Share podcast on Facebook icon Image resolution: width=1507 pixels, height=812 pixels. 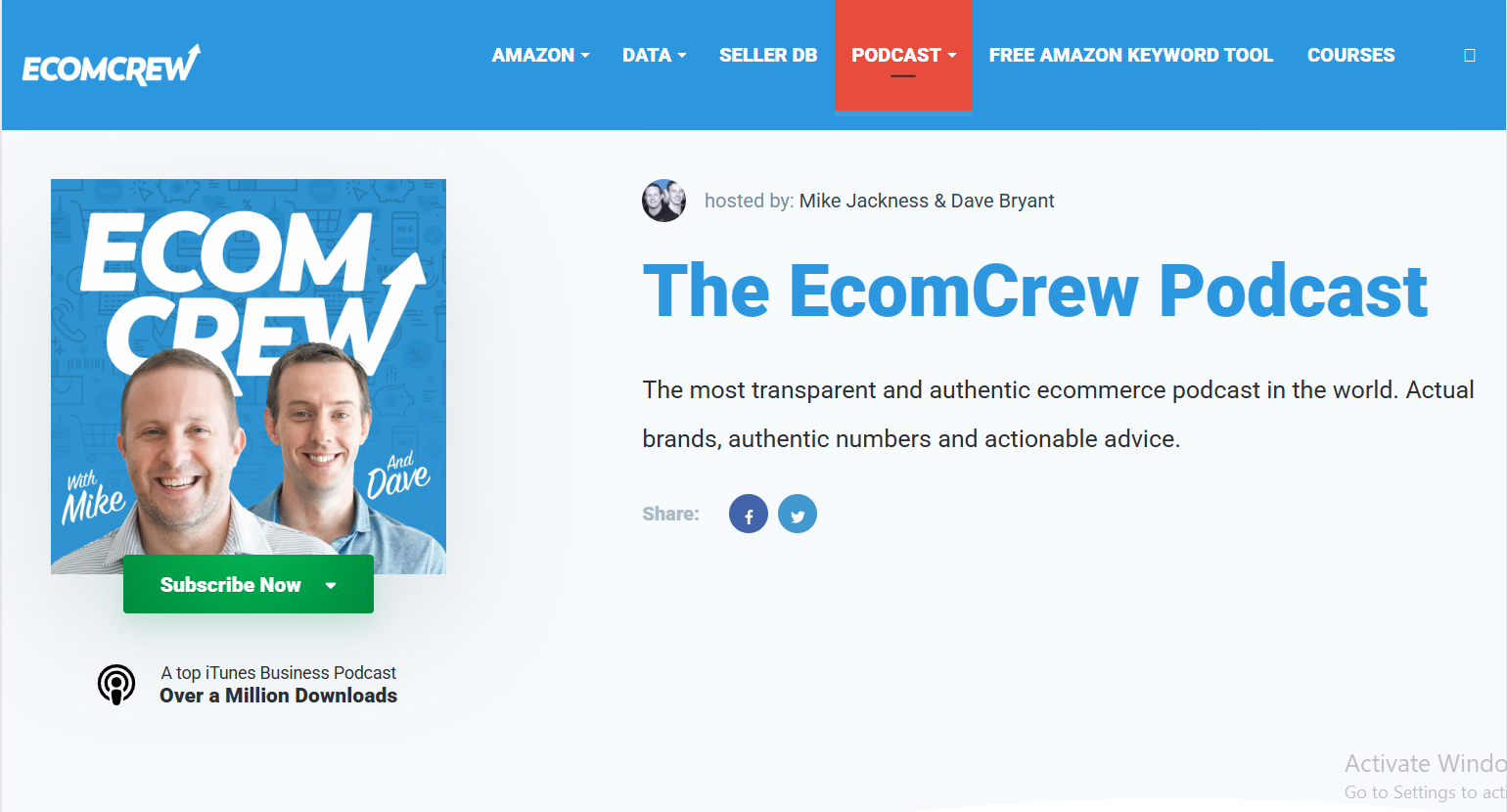tap(749, 514)
